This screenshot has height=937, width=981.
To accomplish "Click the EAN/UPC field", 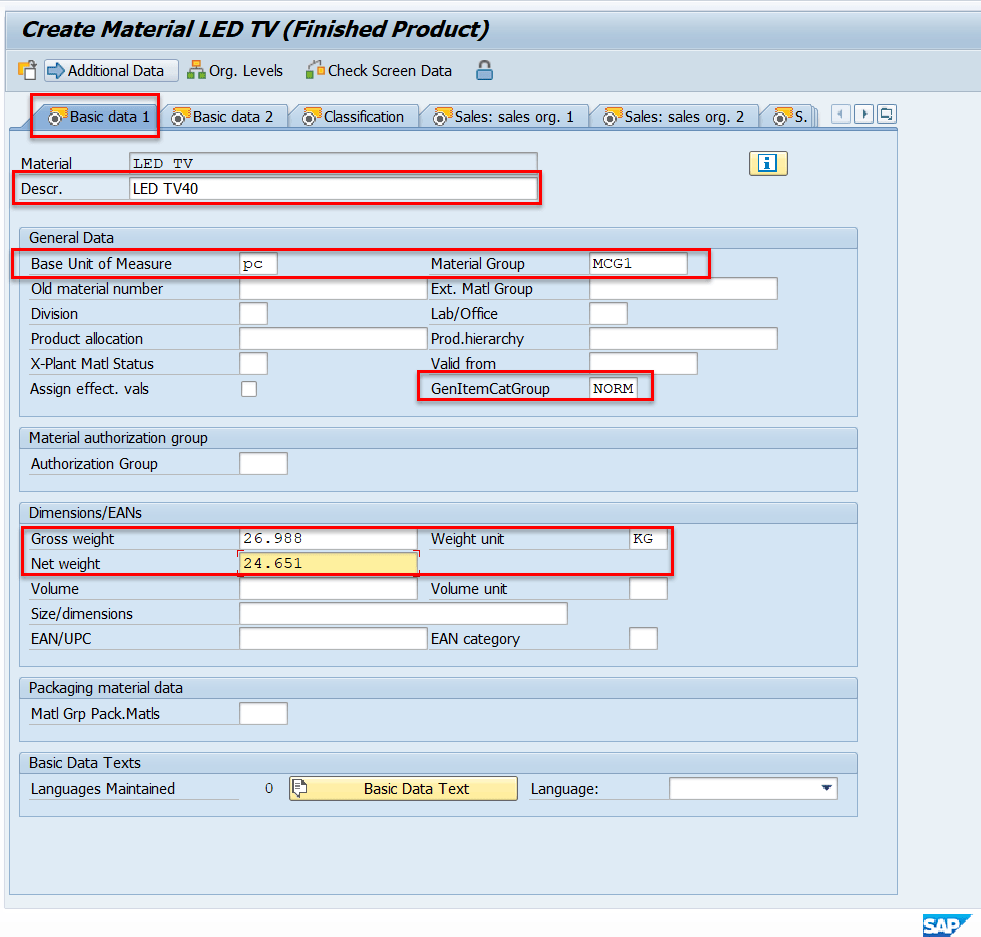I will point(333,639).
